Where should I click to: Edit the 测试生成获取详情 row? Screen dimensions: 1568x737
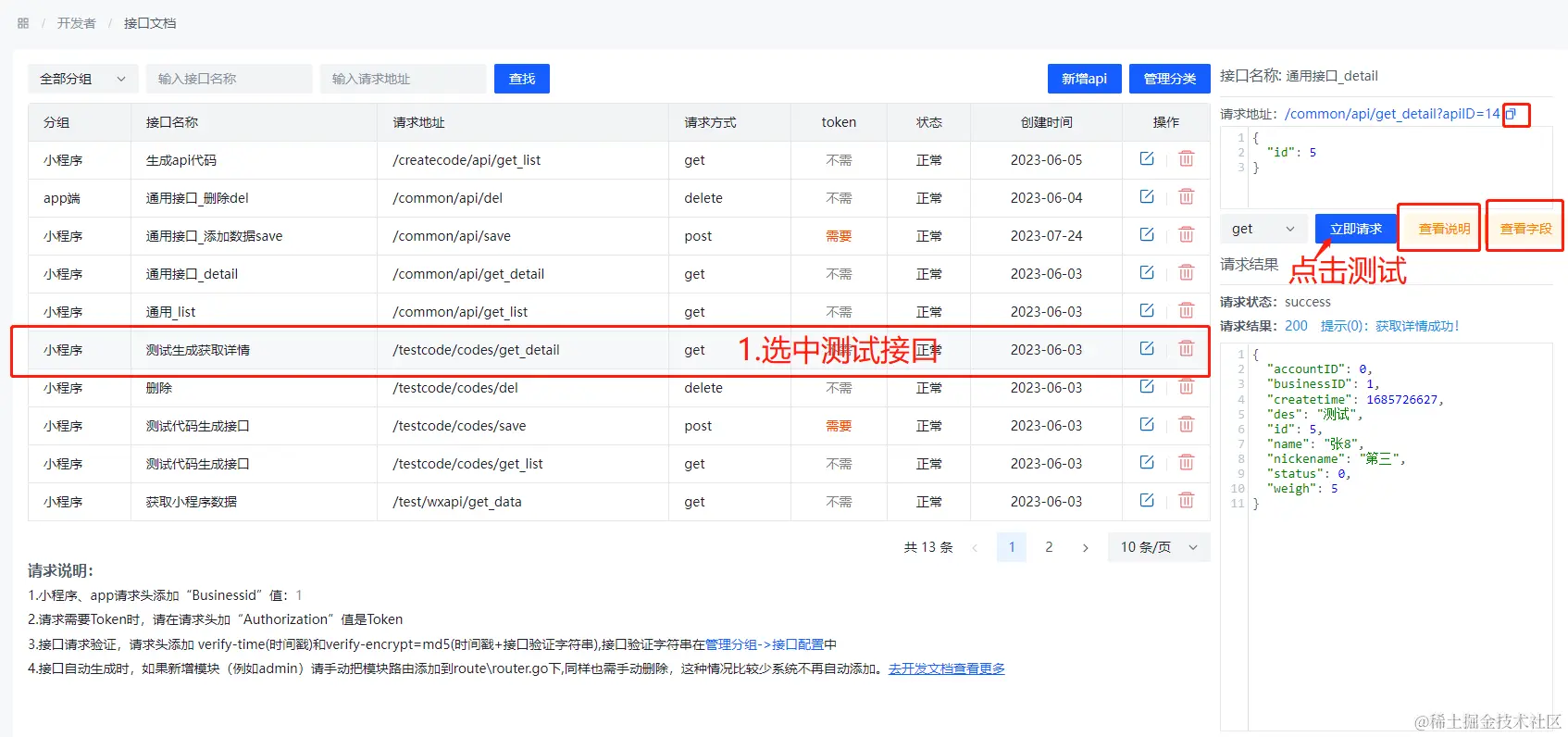coord(1147,348)
